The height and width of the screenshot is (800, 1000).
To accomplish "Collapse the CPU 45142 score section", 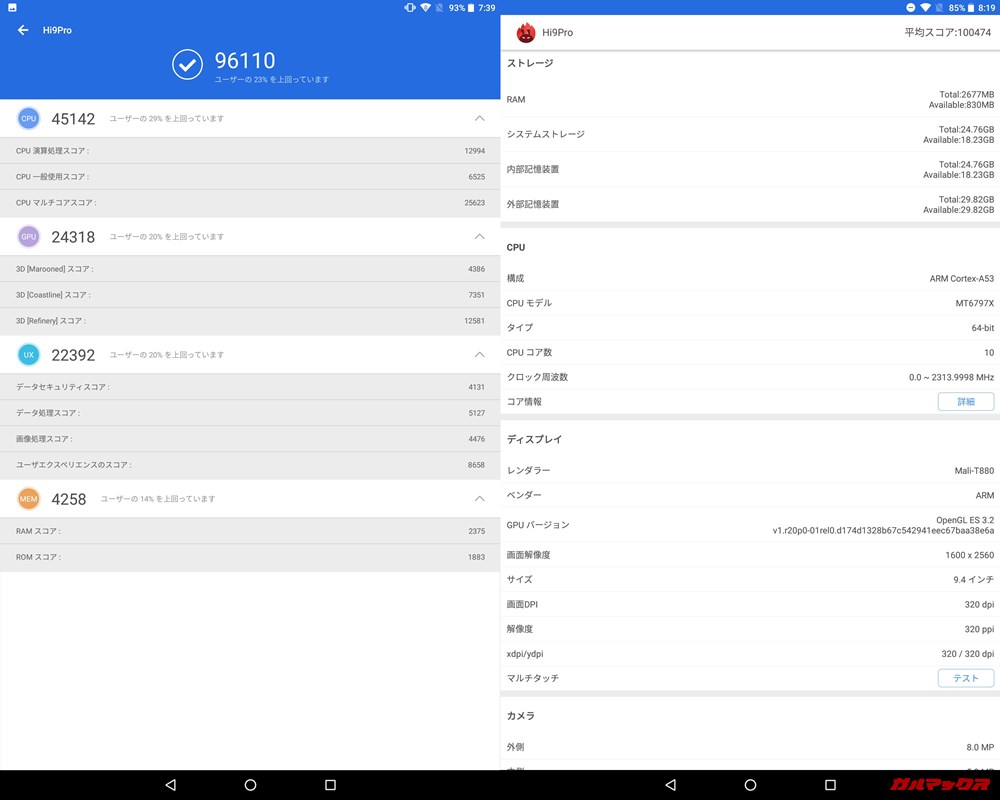I will [479, 118].
